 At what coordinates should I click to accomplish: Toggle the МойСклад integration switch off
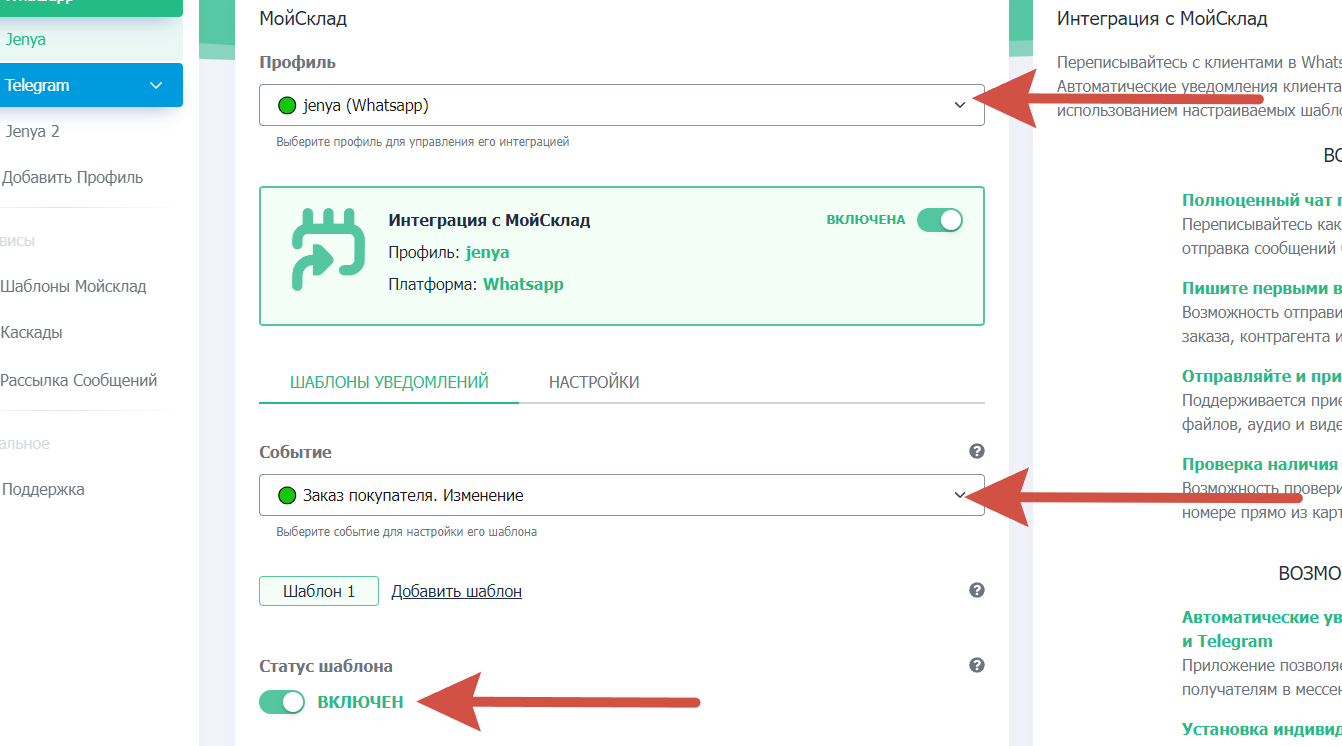pos(939,220)
